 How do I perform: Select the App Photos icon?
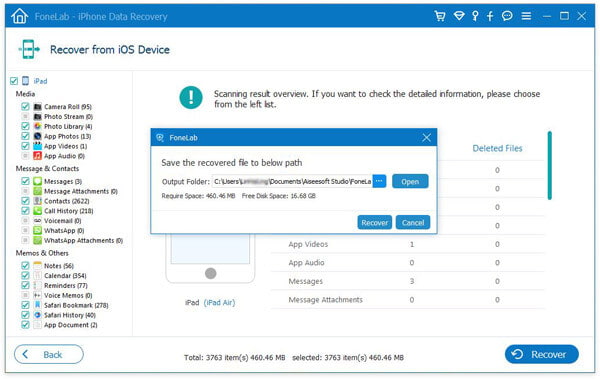(x=37, y=136)
